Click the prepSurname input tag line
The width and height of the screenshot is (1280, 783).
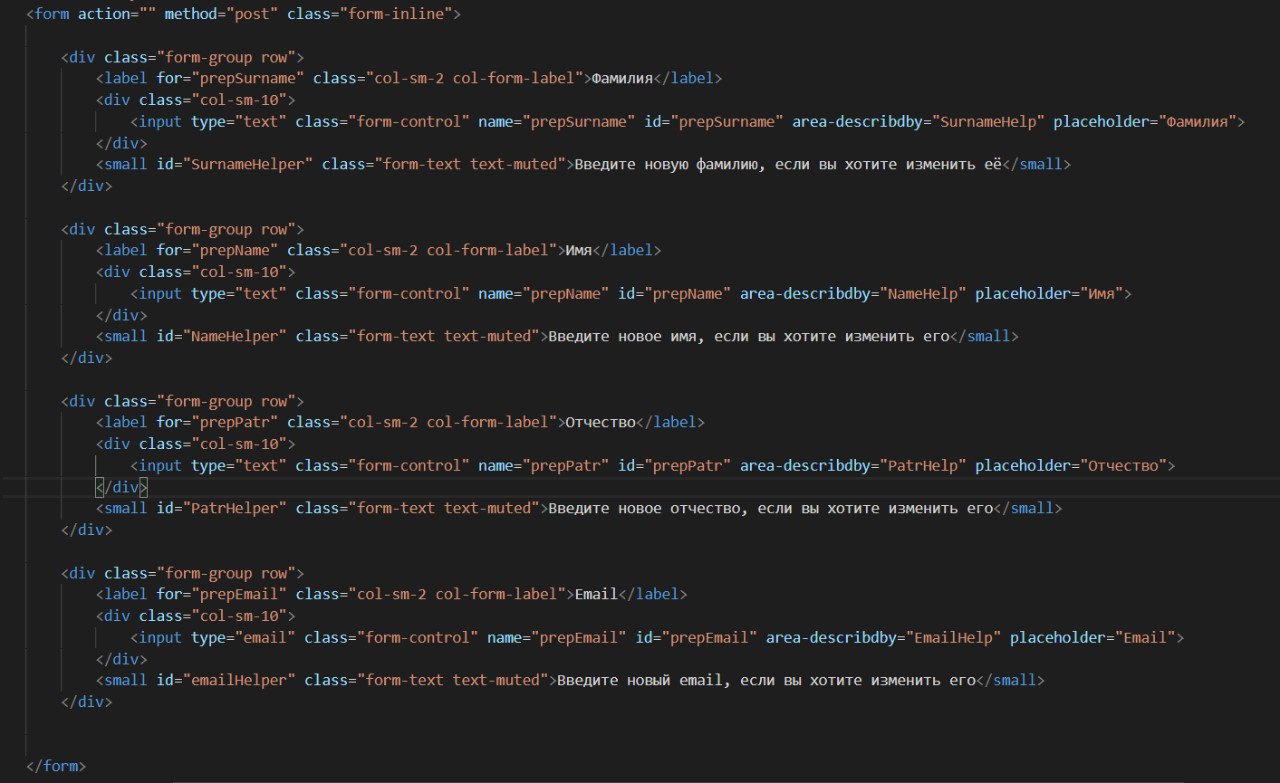pos(688,121)
